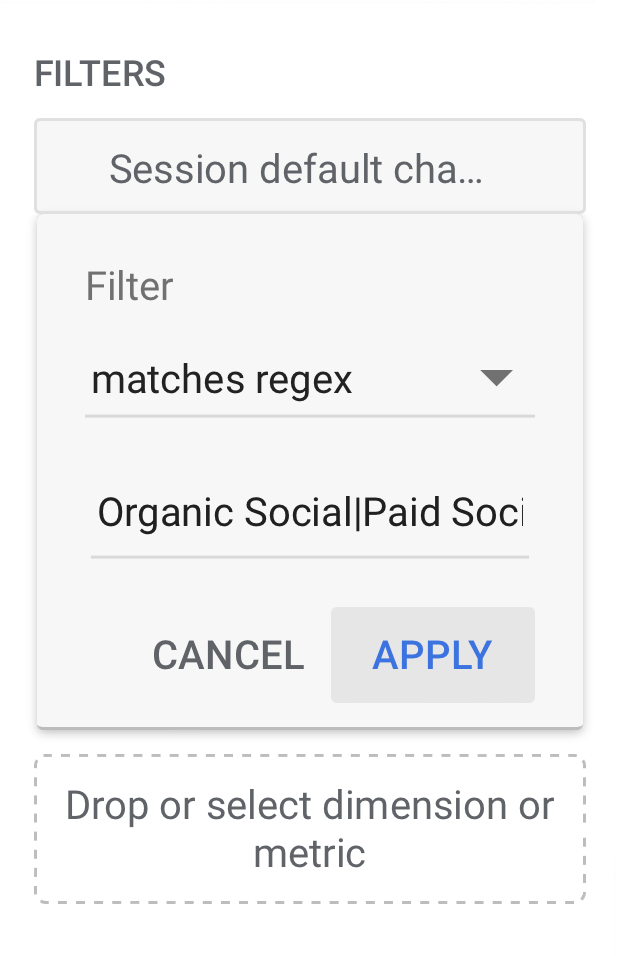Click the truncated 'Session default cha…' text

tap(296, 170)
